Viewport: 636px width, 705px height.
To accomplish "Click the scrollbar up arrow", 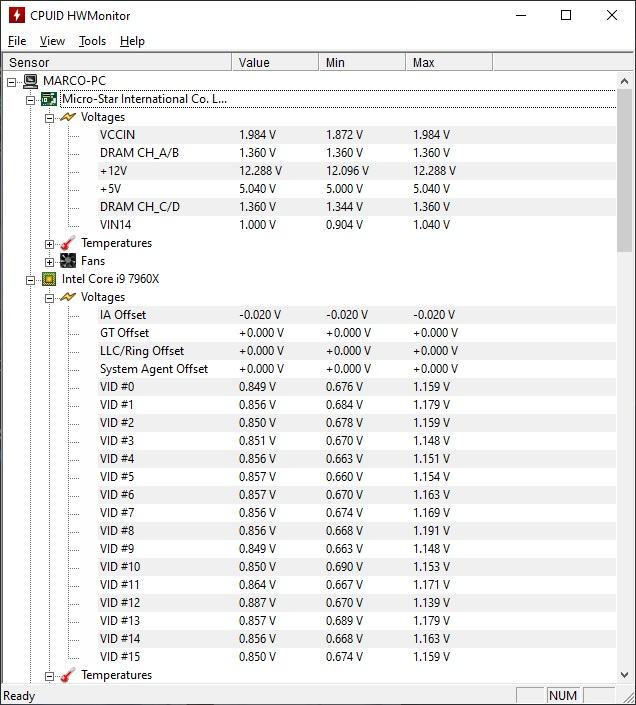I will click(624, 81).
